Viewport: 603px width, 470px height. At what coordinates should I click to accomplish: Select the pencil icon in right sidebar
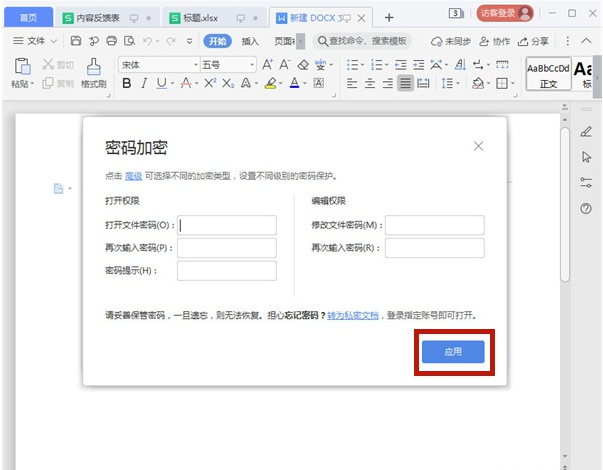coord(586,132)
